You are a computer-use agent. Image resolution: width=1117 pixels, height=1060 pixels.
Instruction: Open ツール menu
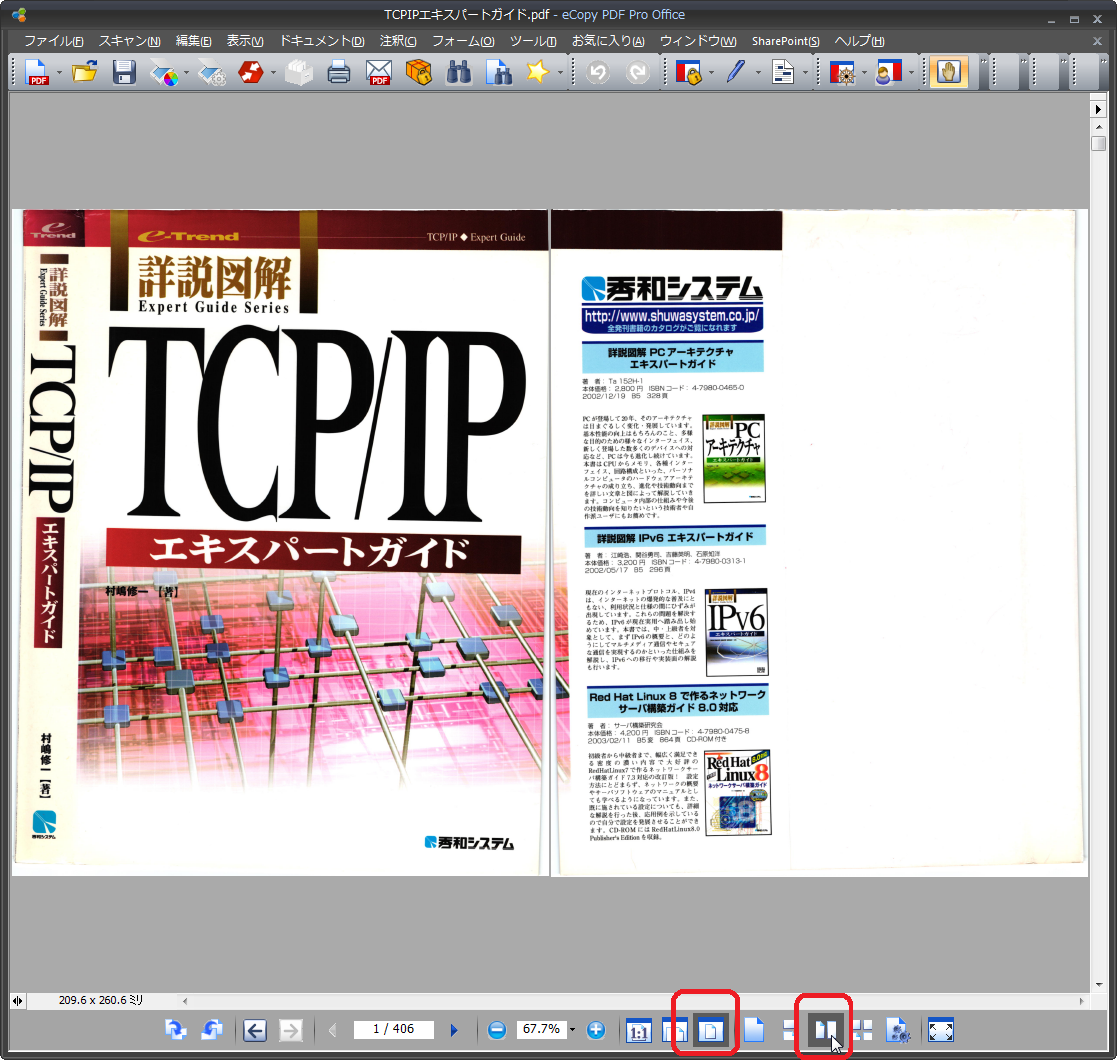click(x=533, y=41)
